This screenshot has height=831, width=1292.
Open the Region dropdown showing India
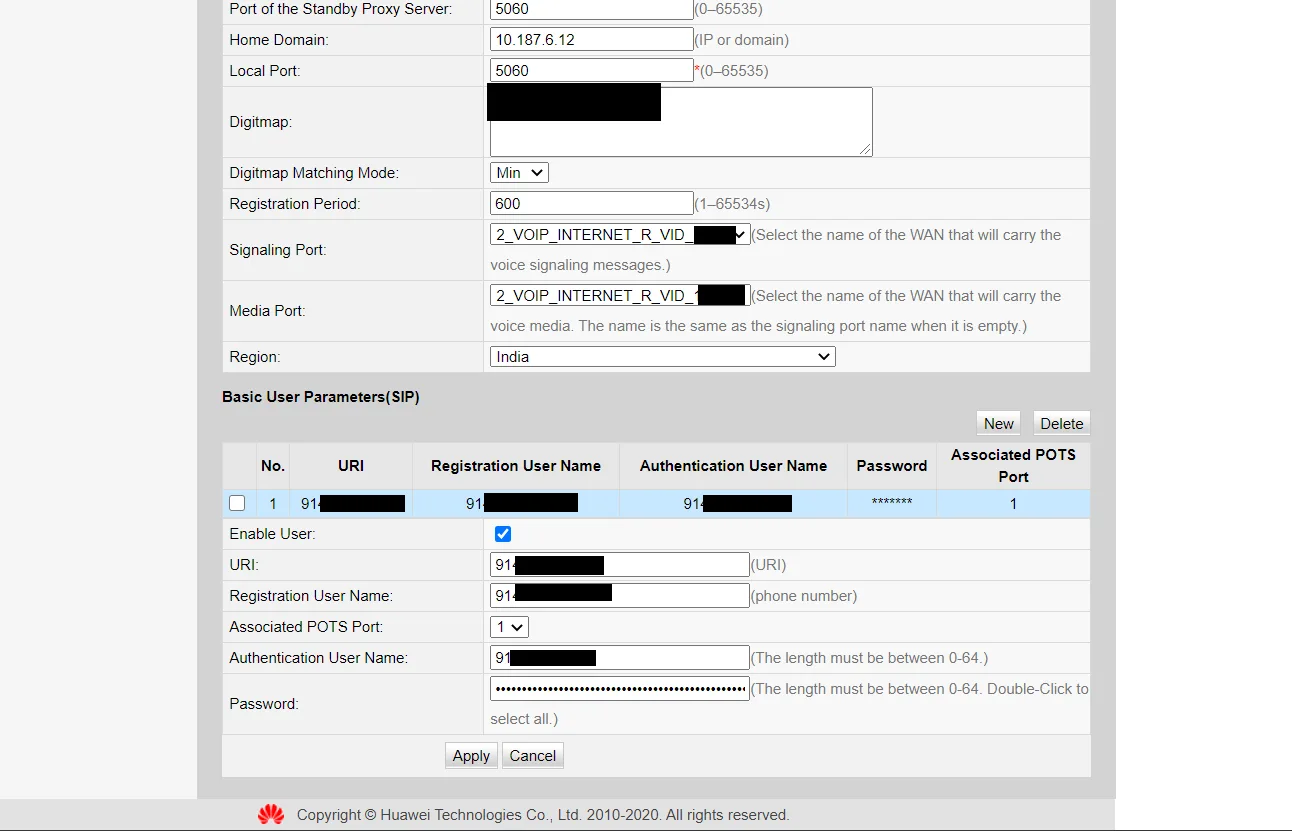662,357
